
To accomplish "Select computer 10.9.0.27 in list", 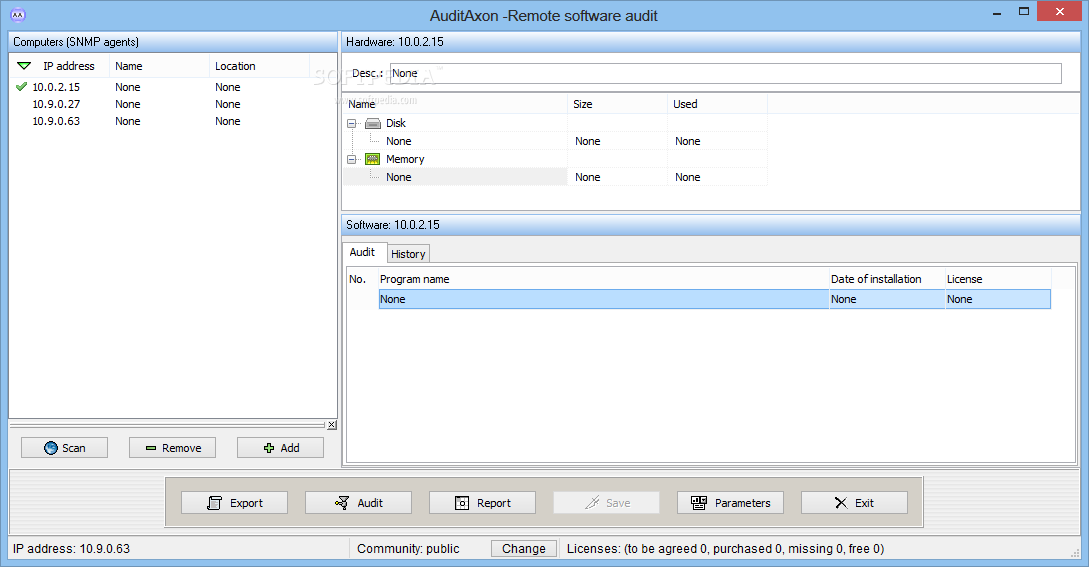I will click(56, 104).
